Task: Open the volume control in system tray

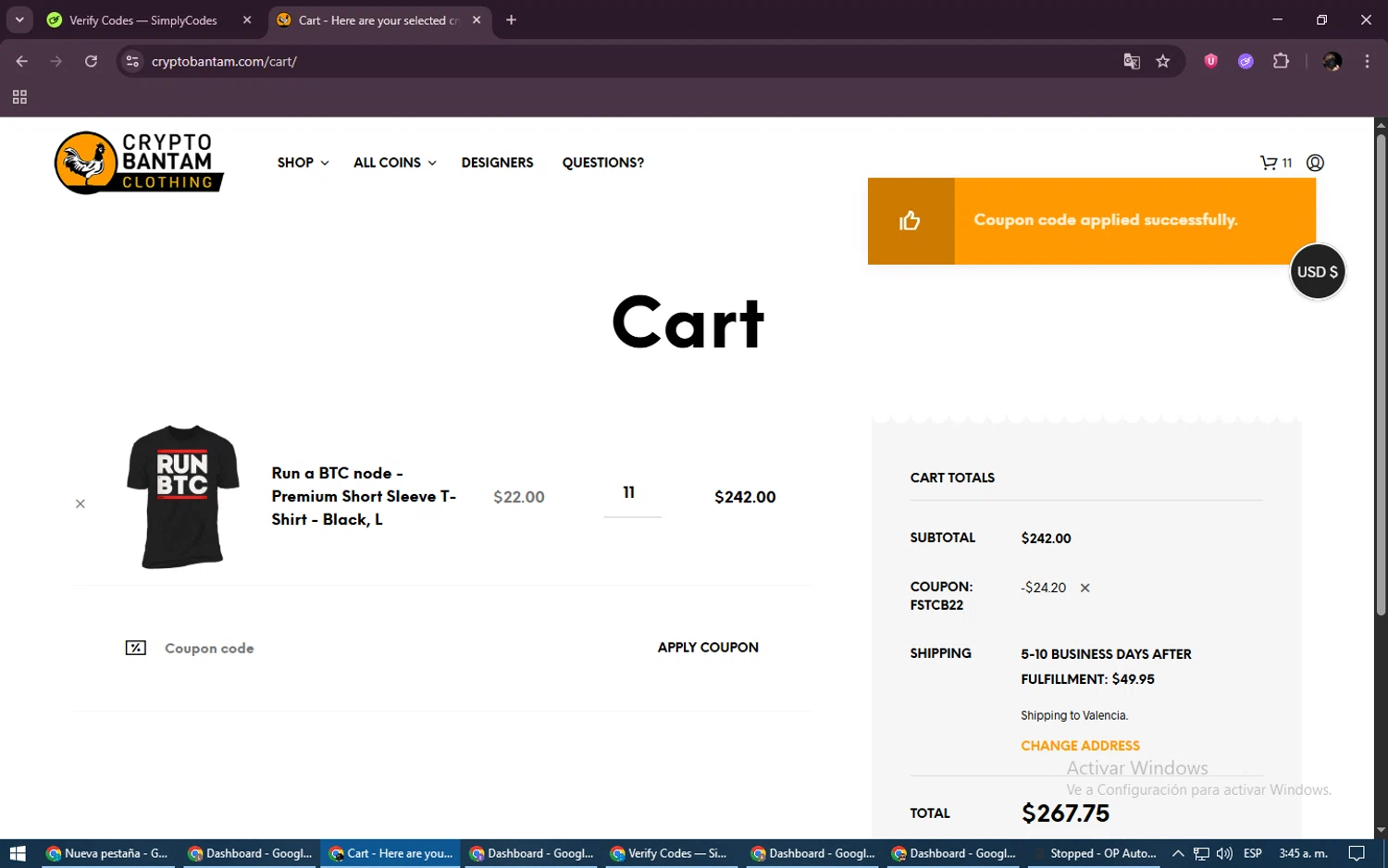Action: (1224, 853)
